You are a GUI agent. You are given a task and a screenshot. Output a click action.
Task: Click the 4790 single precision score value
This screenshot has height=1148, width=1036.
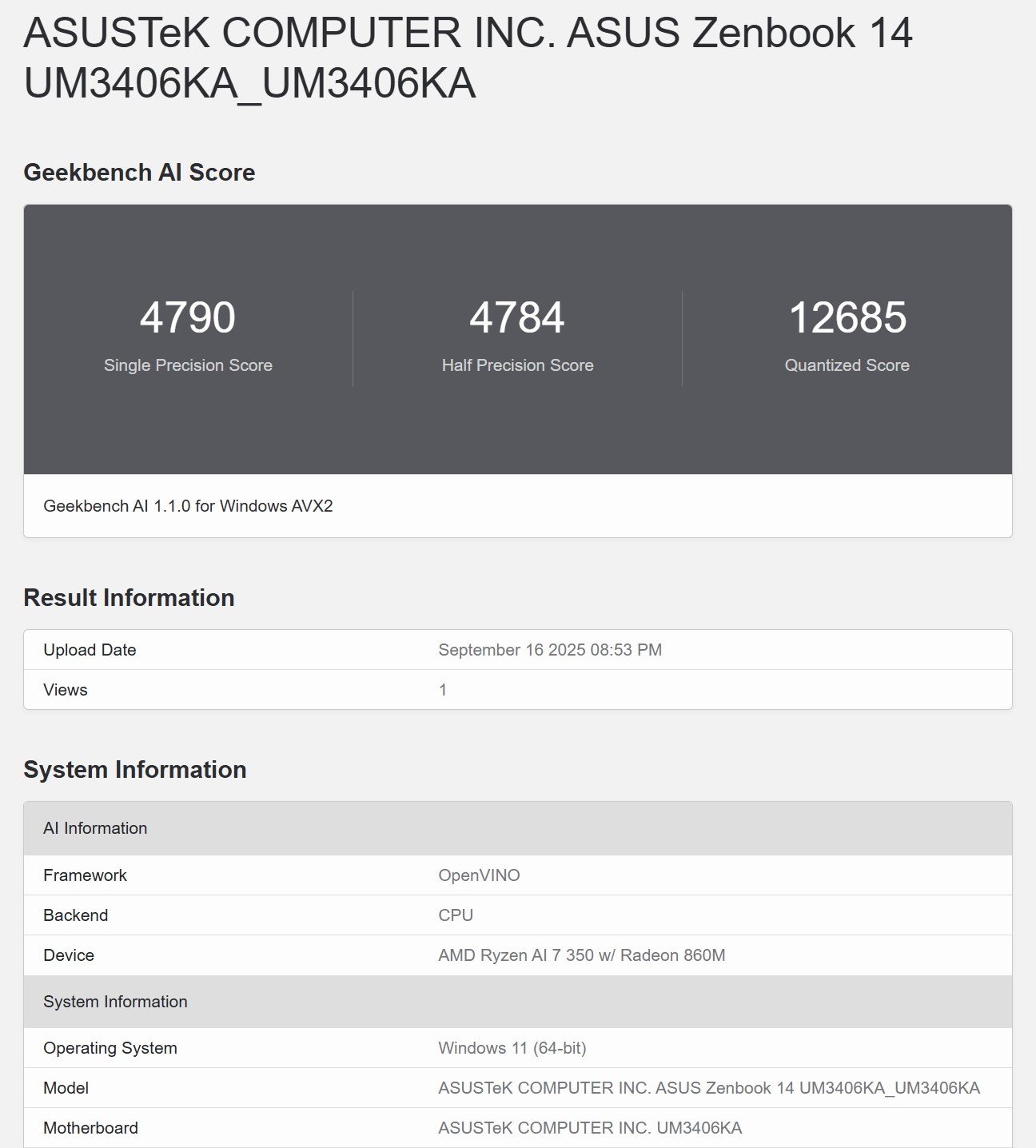click(188, 317)
